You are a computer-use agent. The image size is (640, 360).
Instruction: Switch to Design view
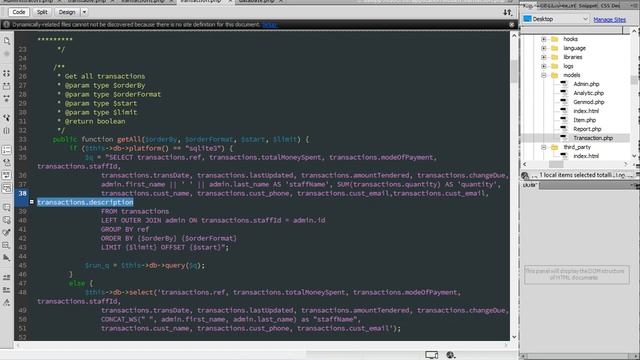pos(67,12)
